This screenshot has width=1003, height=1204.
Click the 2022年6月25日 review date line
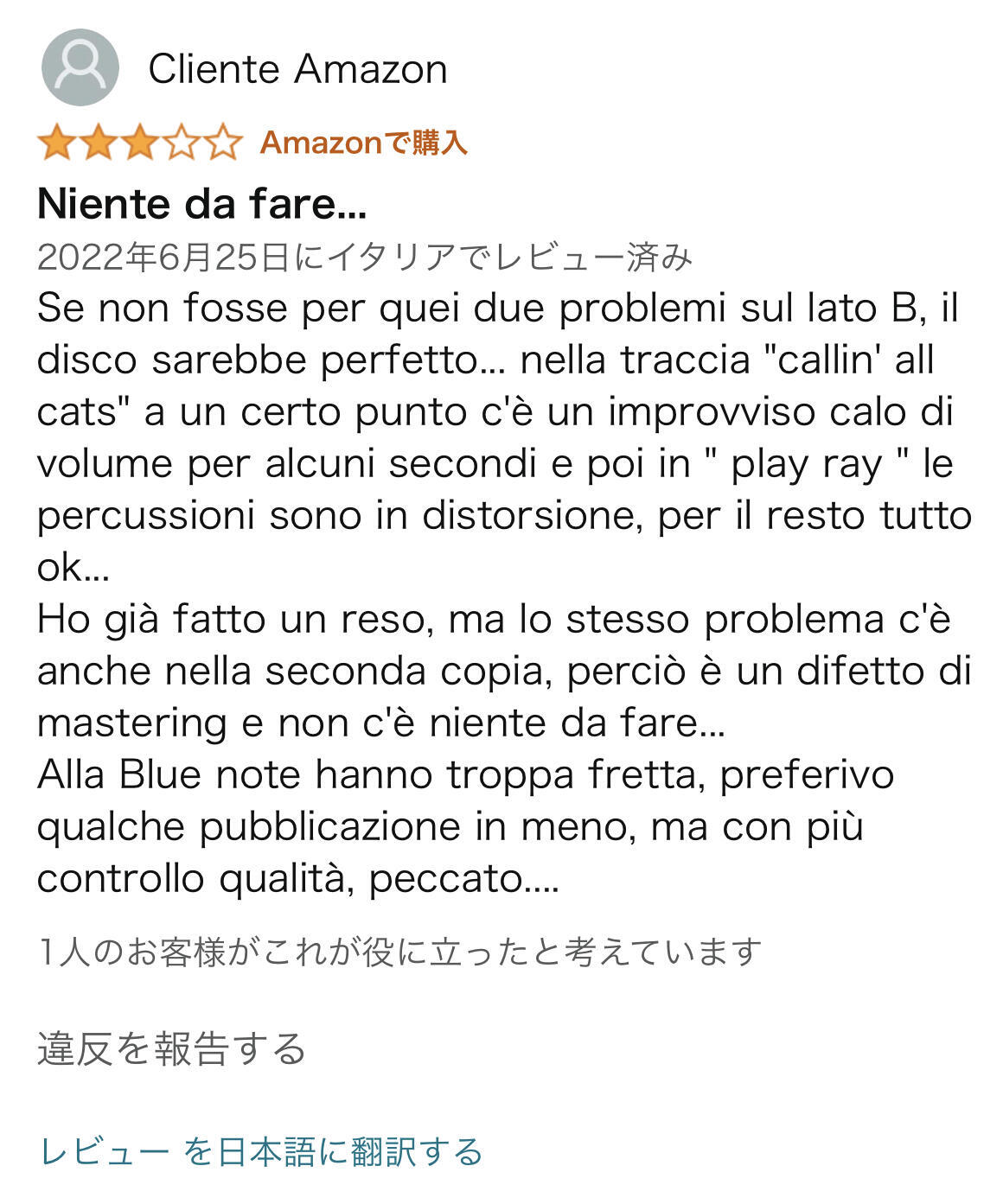(363, 257)
